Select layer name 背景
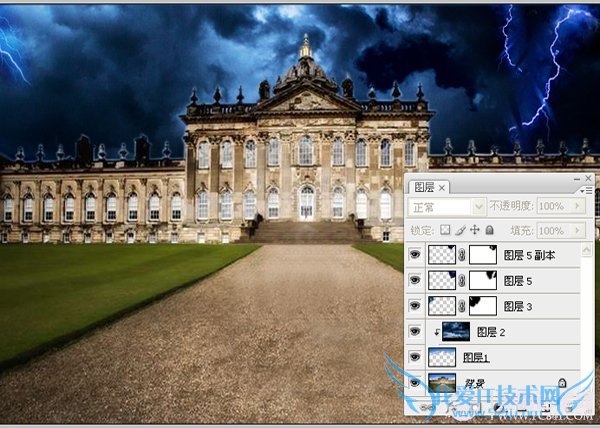Screen dimensions: 600x428 475,383
